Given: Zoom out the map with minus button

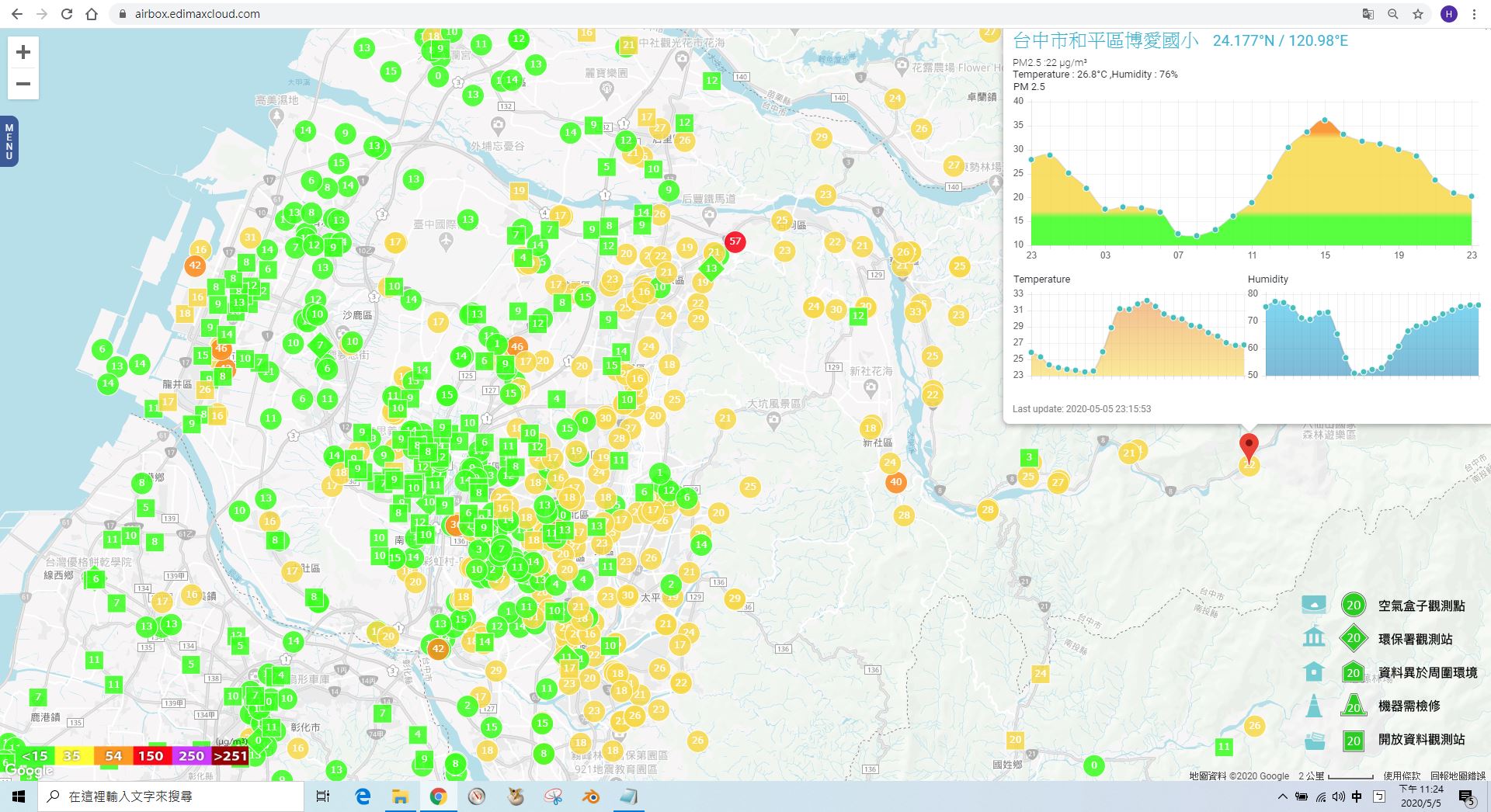Looking at the screenshot, I should [x=23, y=84].
